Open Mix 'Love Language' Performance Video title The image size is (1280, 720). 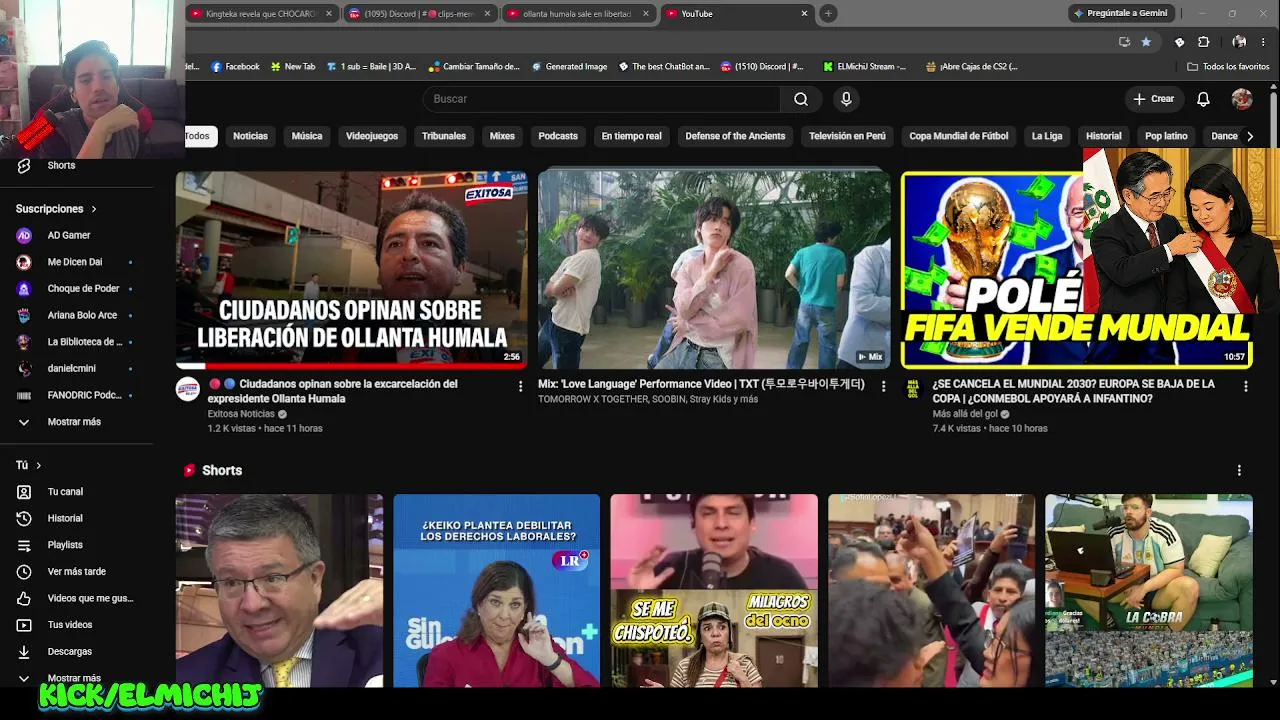coord(701,384)
